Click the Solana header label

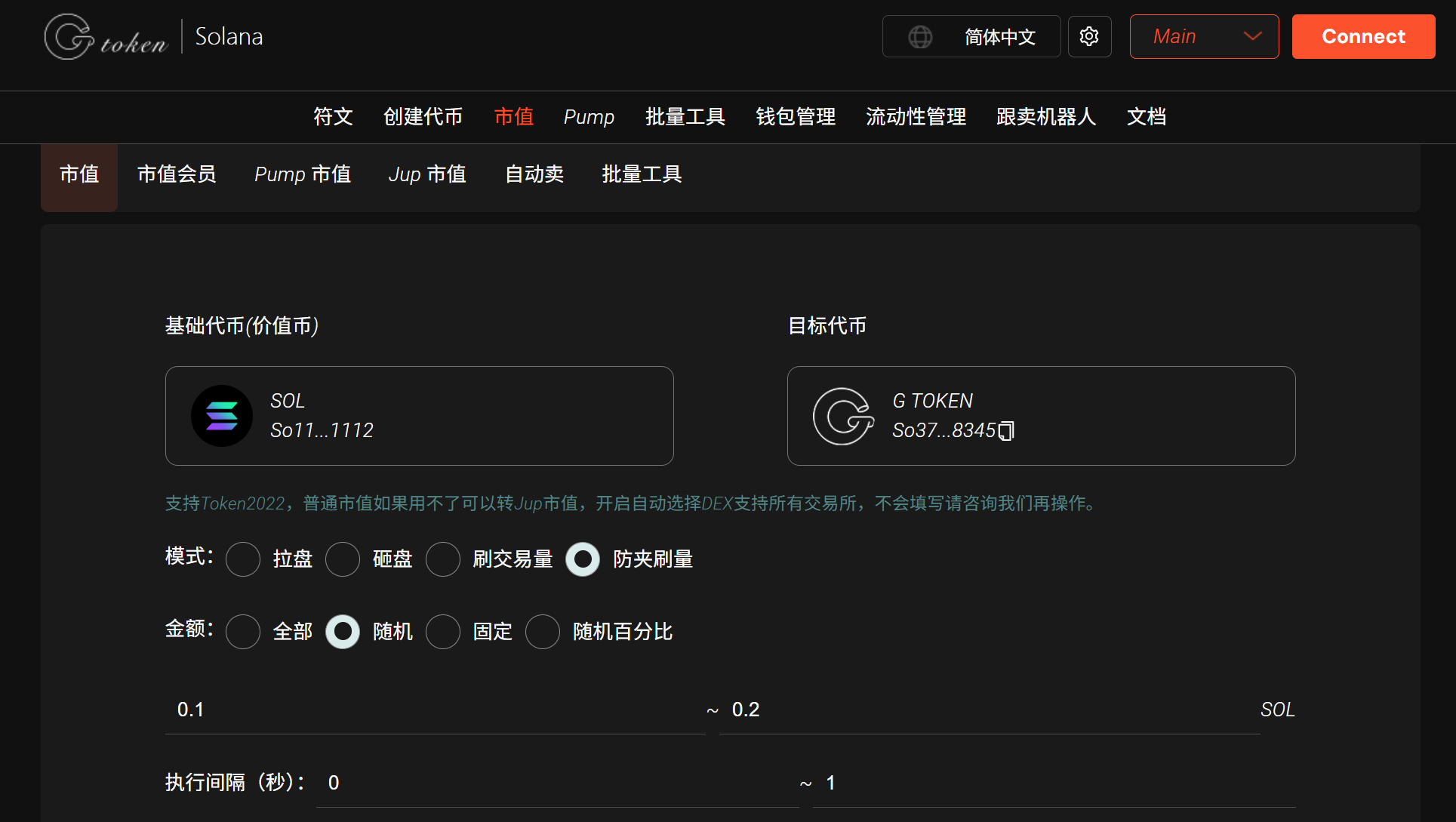(x=229, y=36)
